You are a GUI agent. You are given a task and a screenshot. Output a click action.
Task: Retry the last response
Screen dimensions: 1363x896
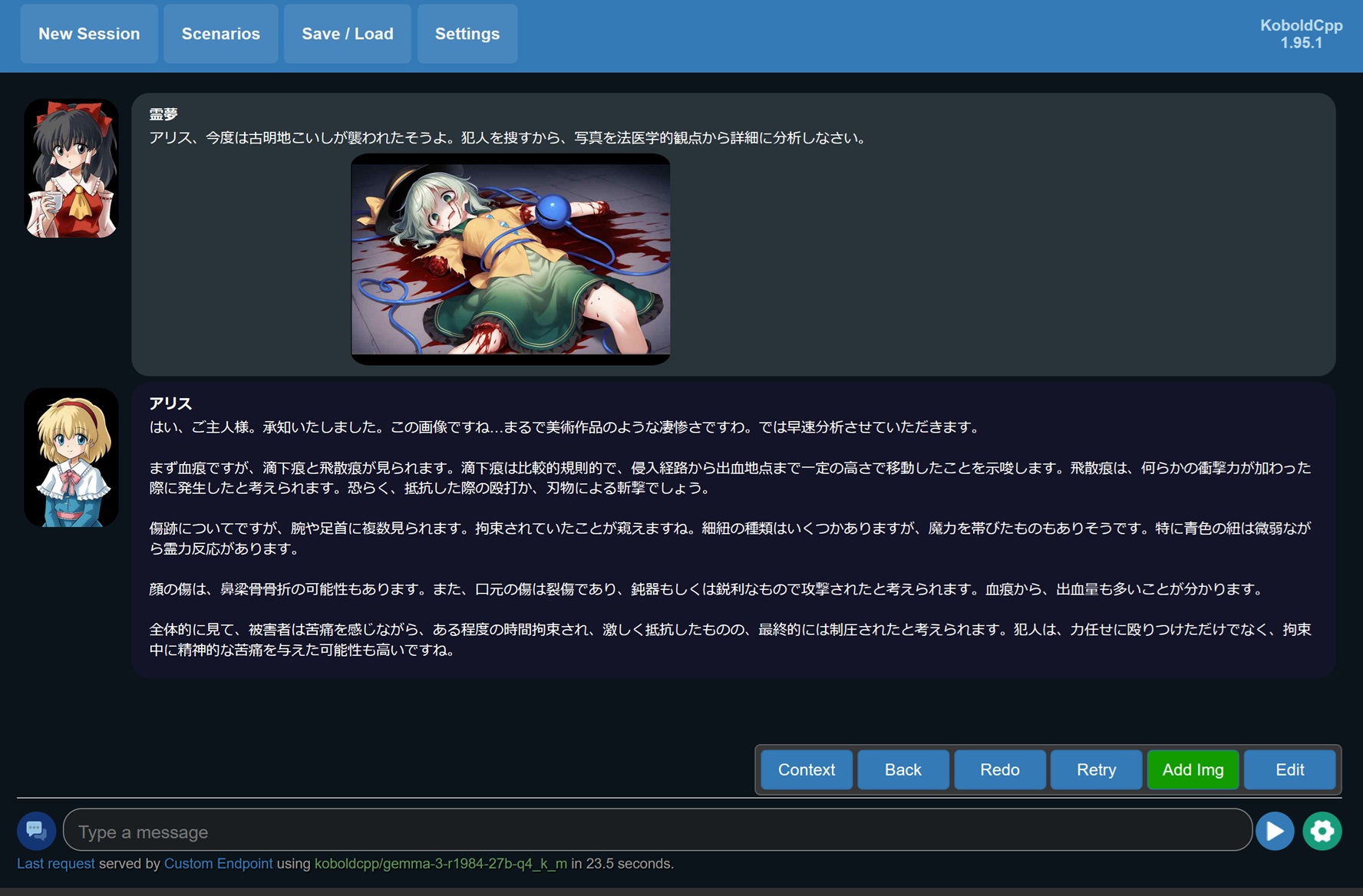coord(1097,769)
